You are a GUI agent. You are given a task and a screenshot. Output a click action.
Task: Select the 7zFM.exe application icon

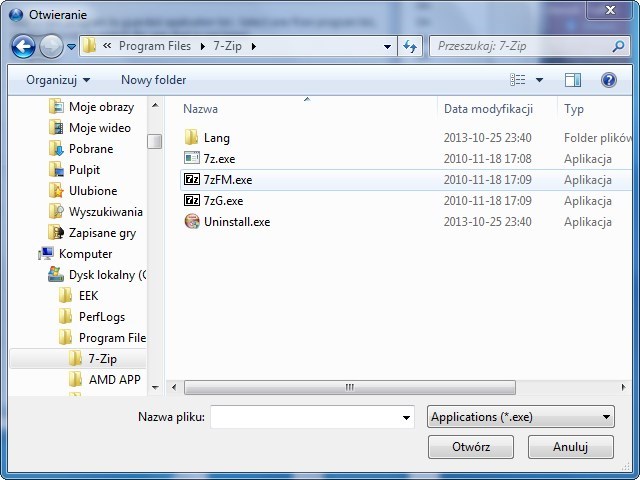point(191,179)
